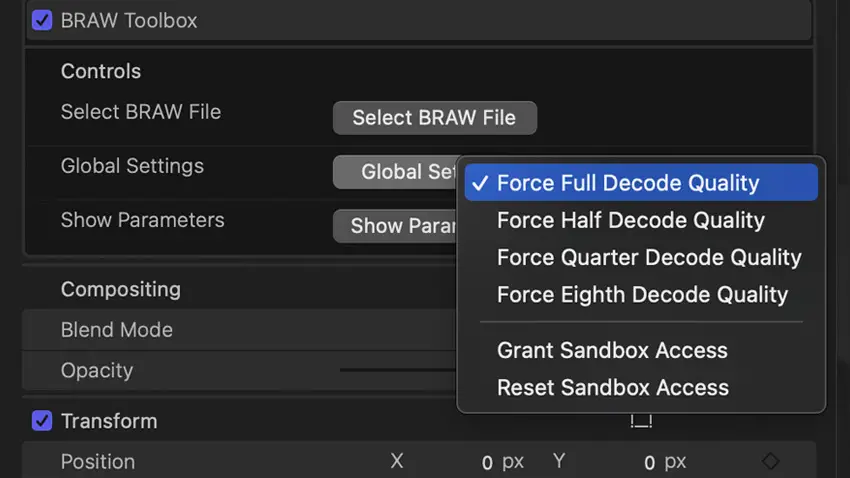Click the Transform on-screen controls icon

click(x=641, y=421)
